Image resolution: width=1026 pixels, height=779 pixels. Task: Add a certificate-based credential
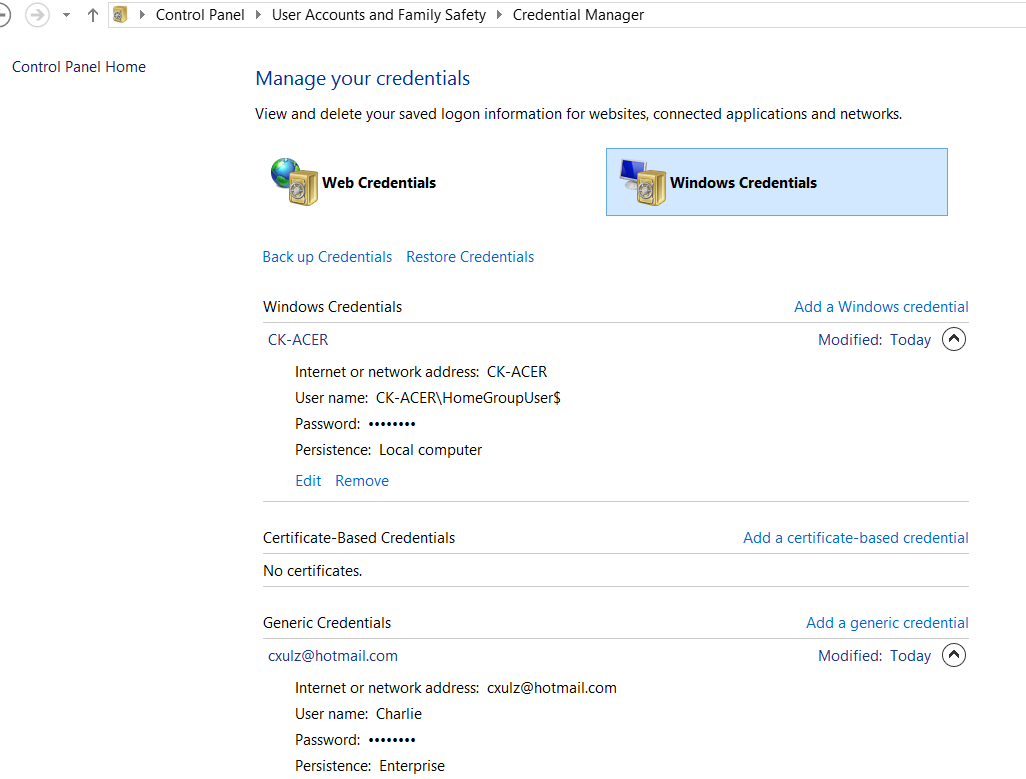855,538
